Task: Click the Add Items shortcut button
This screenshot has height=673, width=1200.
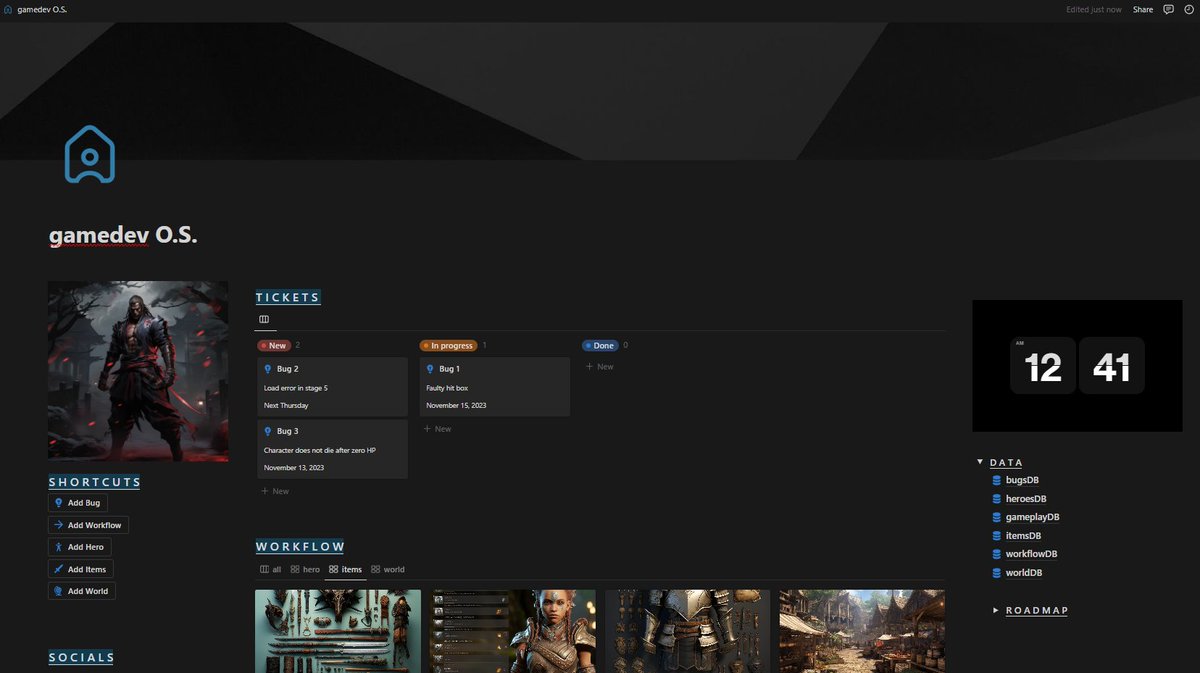Action: (80, 569)
